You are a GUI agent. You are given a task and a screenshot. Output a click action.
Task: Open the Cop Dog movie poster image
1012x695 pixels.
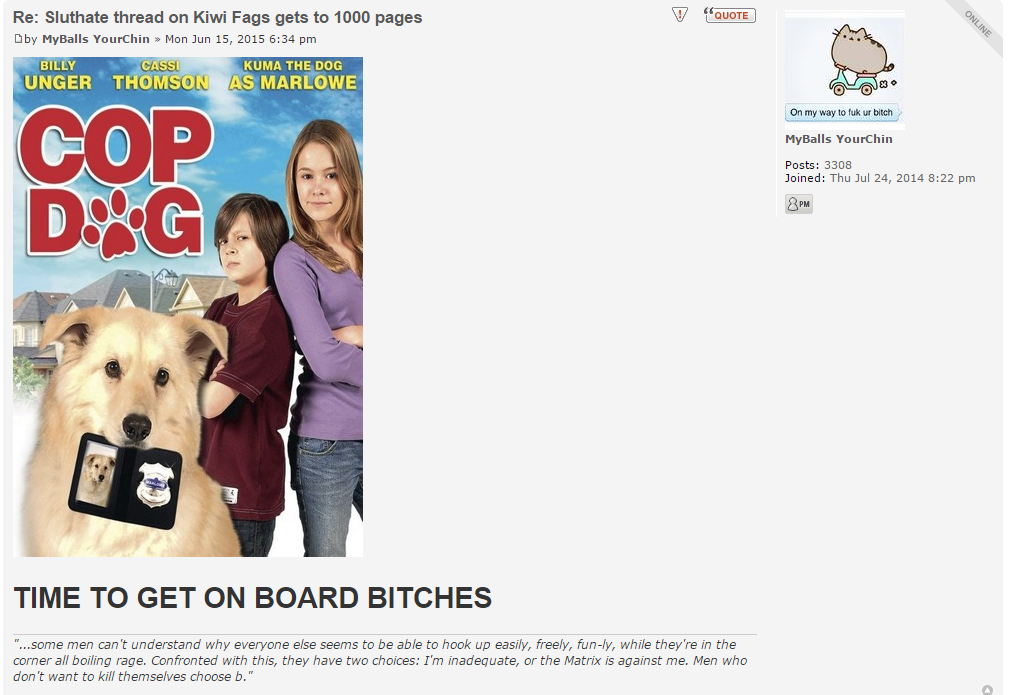(x=188, y=307)
